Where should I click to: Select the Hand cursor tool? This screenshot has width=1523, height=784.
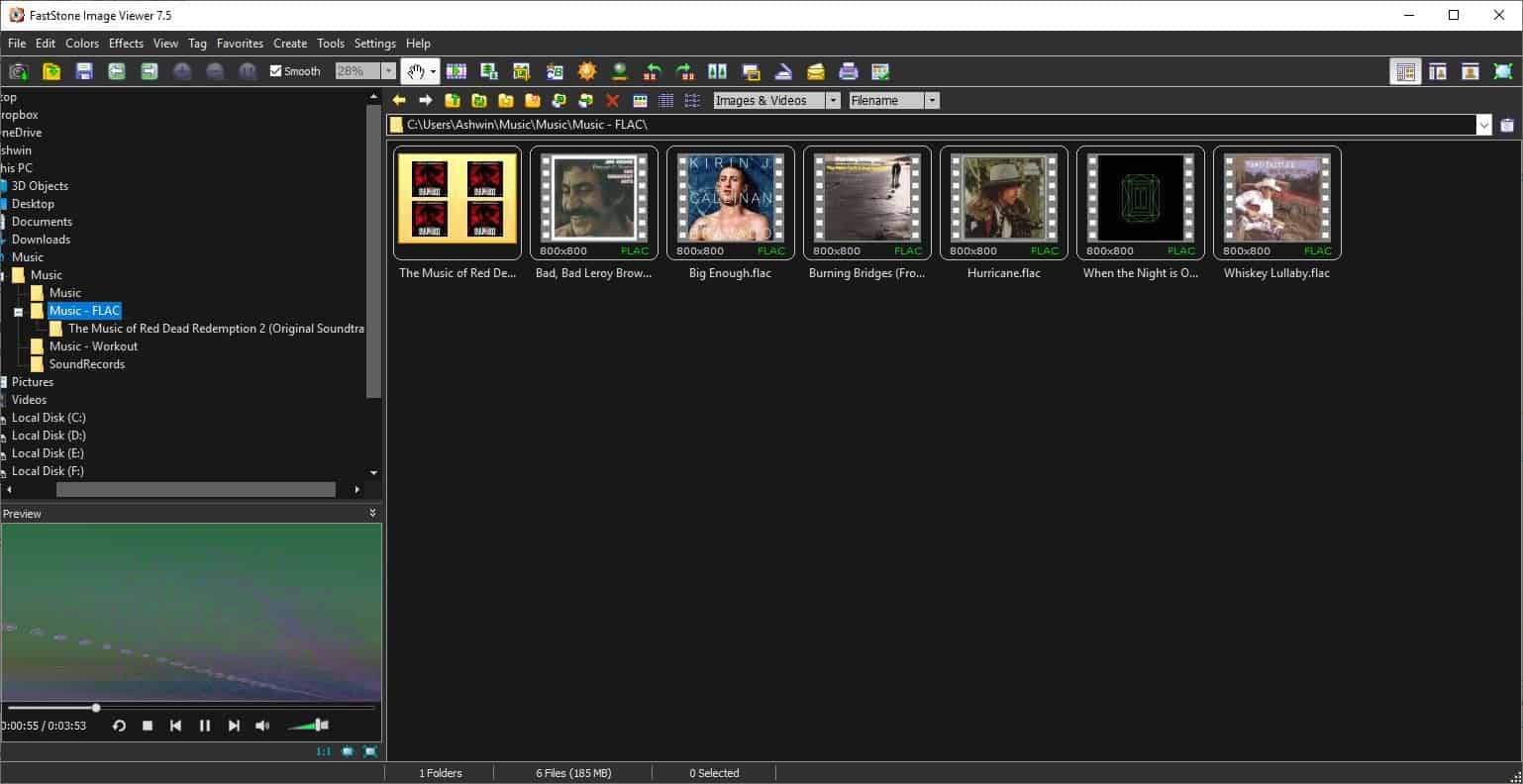click(x=415, y=71)
